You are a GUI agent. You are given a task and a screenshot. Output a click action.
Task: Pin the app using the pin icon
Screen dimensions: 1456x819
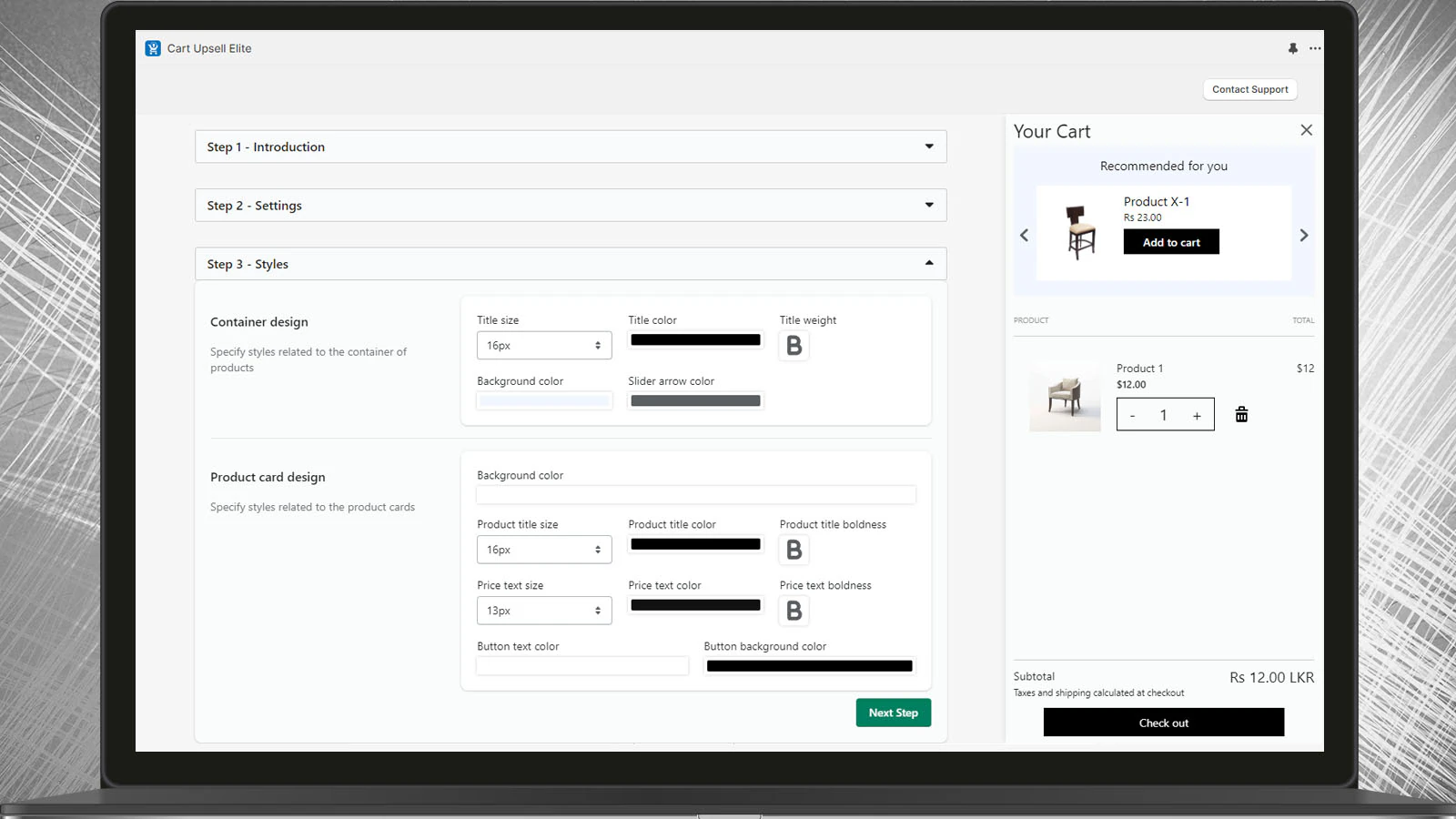pos(1292,48)
